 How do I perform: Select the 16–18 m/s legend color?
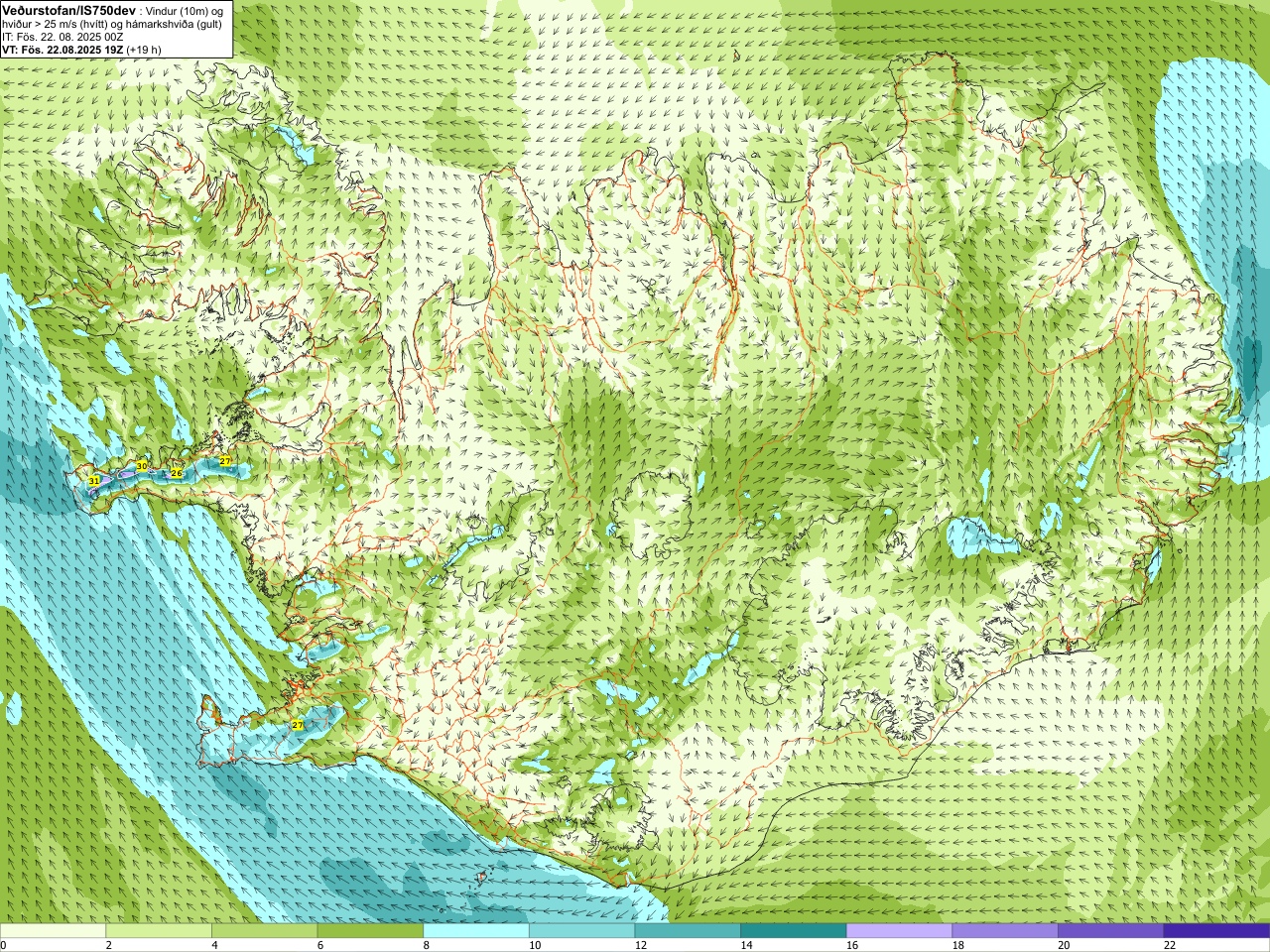899,931
